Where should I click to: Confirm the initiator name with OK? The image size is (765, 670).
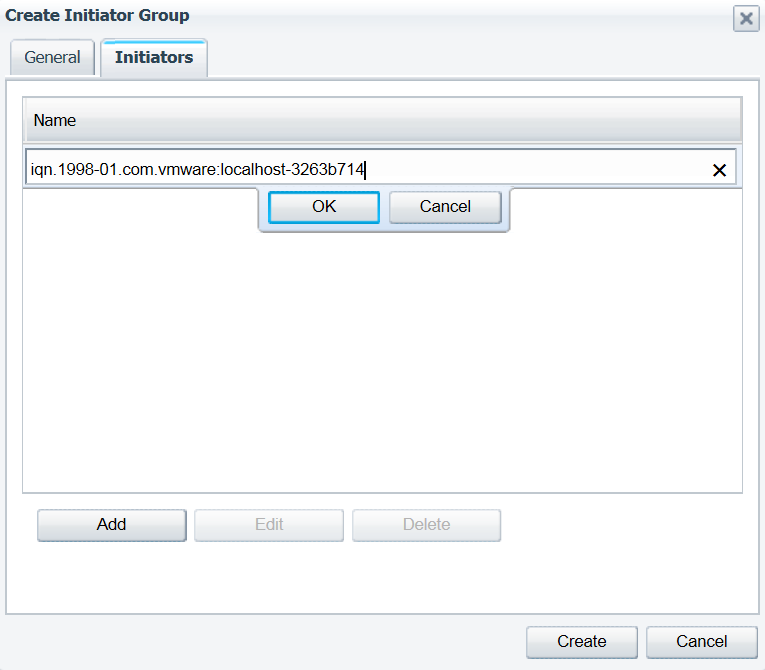pos(324,207)
